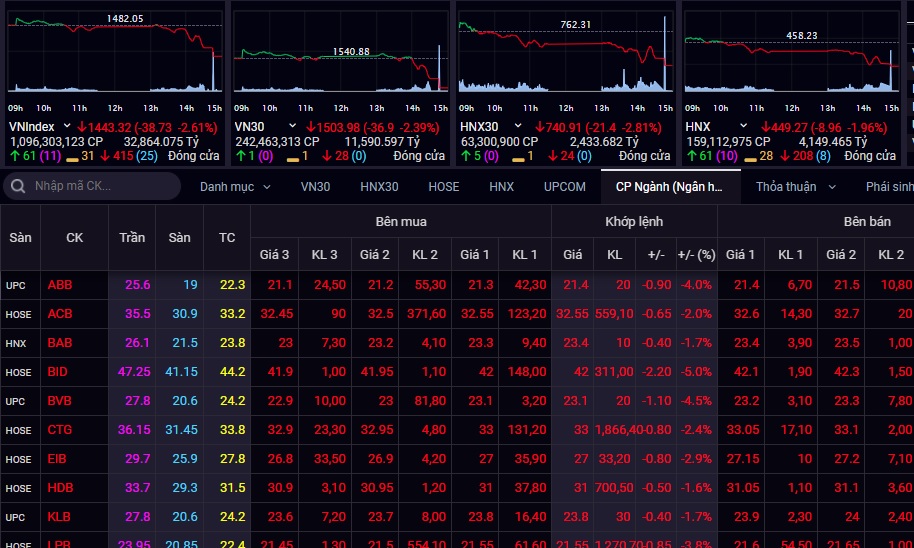Select the BVB stock symbol
Screen dimensions: 914x548
tap(59, 401)
